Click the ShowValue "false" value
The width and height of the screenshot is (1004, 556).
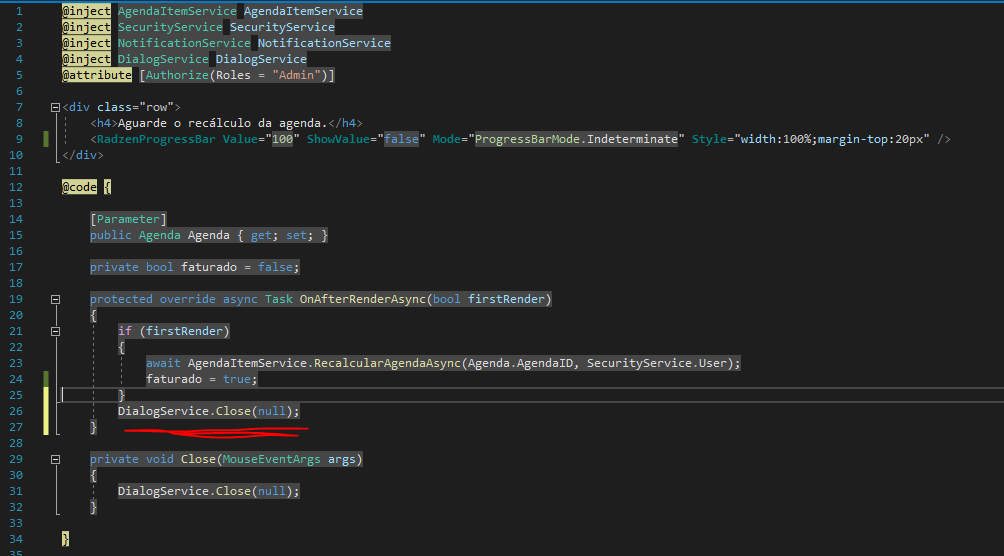[x=401, y=139]
